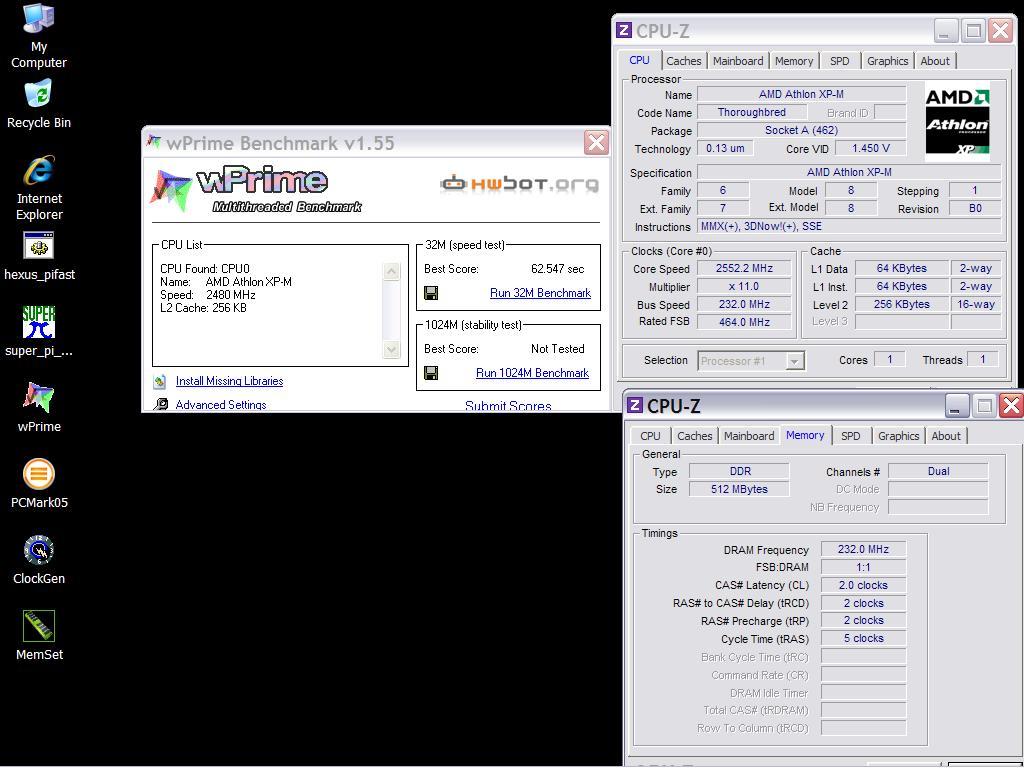The image size is (1024, 768).
Task: Switch to CPU tab in bottom CPU-Z window
Action: [650, 436]
